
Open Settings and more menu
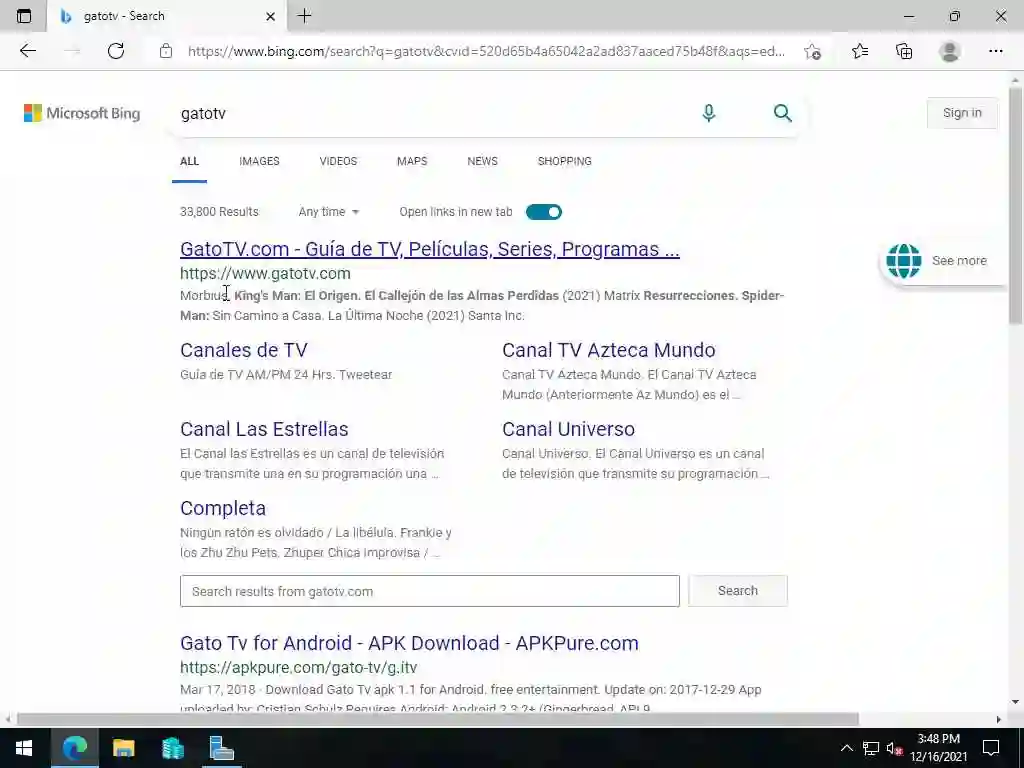(995, 51)
